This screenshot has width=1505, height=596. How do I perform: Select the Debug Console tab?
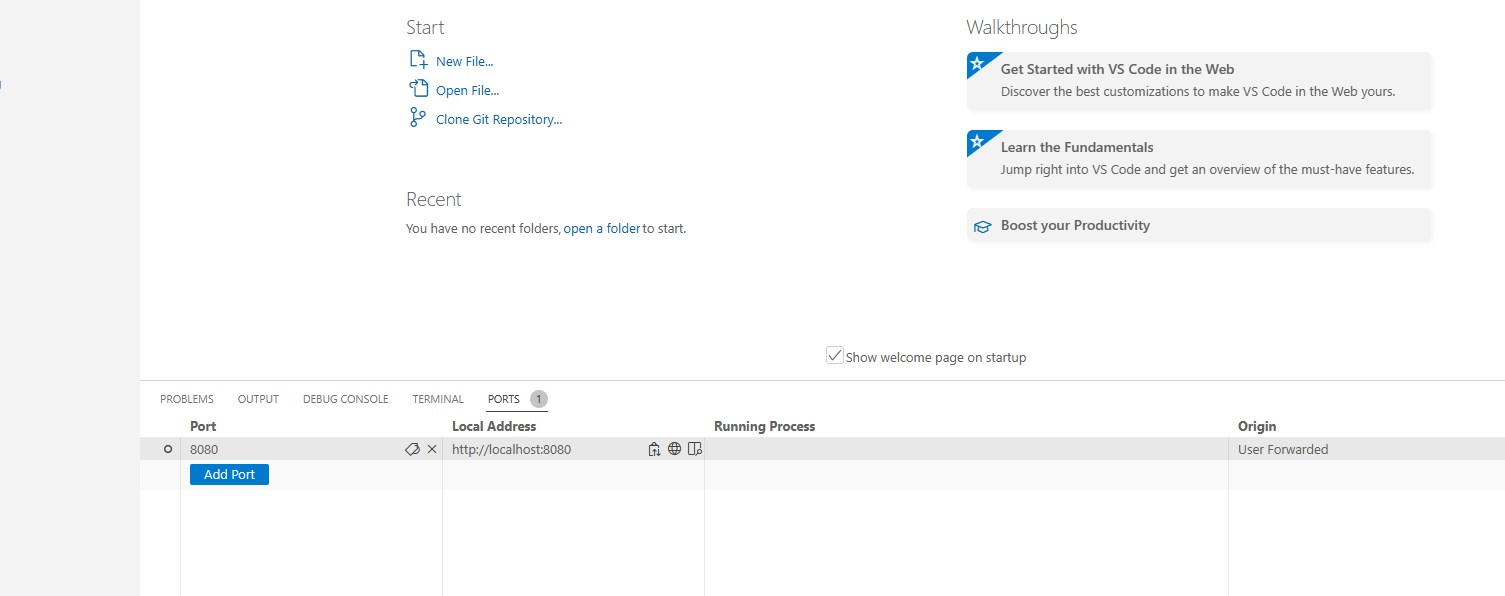click(345, 399)
